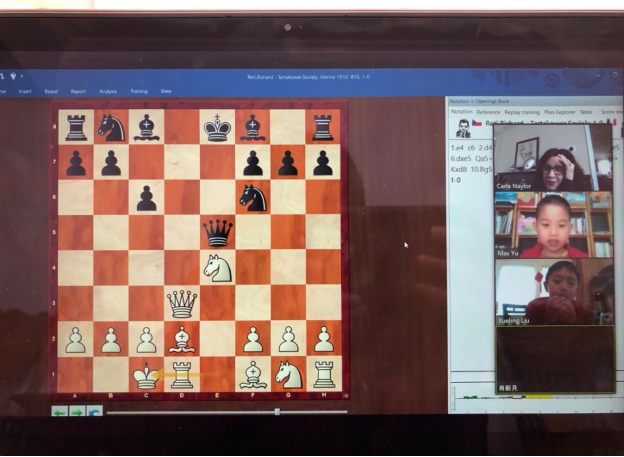The image size is (624, 457).
Task: Move the game position slider handle
Action: click(277, 412)
